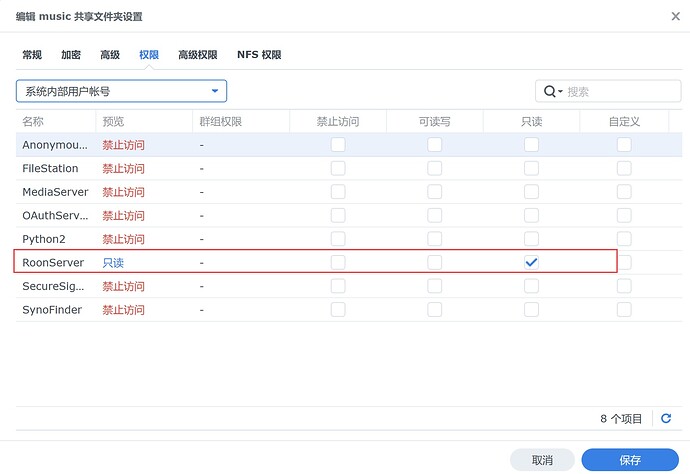Click the 禁止访问 column header
This screenshot has height=474, width=690.
(338, 121)
